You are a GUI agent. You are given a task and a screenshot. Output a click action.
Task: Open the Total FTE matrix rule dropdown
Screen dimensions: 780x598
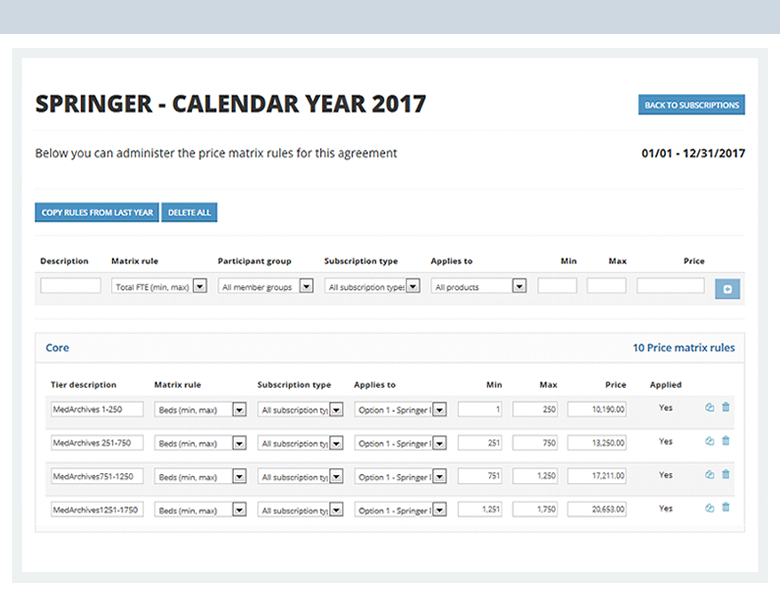[159, 286]
